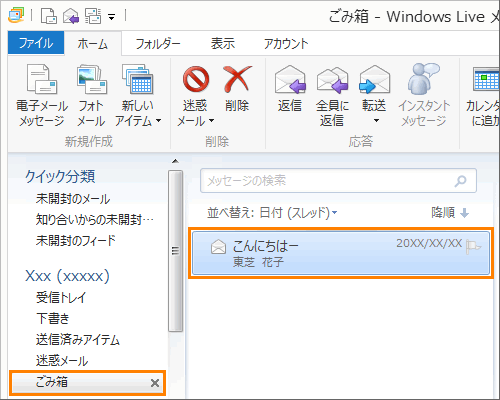Click the インスタント メッセージ icon
This screenshot has height=400, width=500.
pyautogui.click(x=424, y=79)
